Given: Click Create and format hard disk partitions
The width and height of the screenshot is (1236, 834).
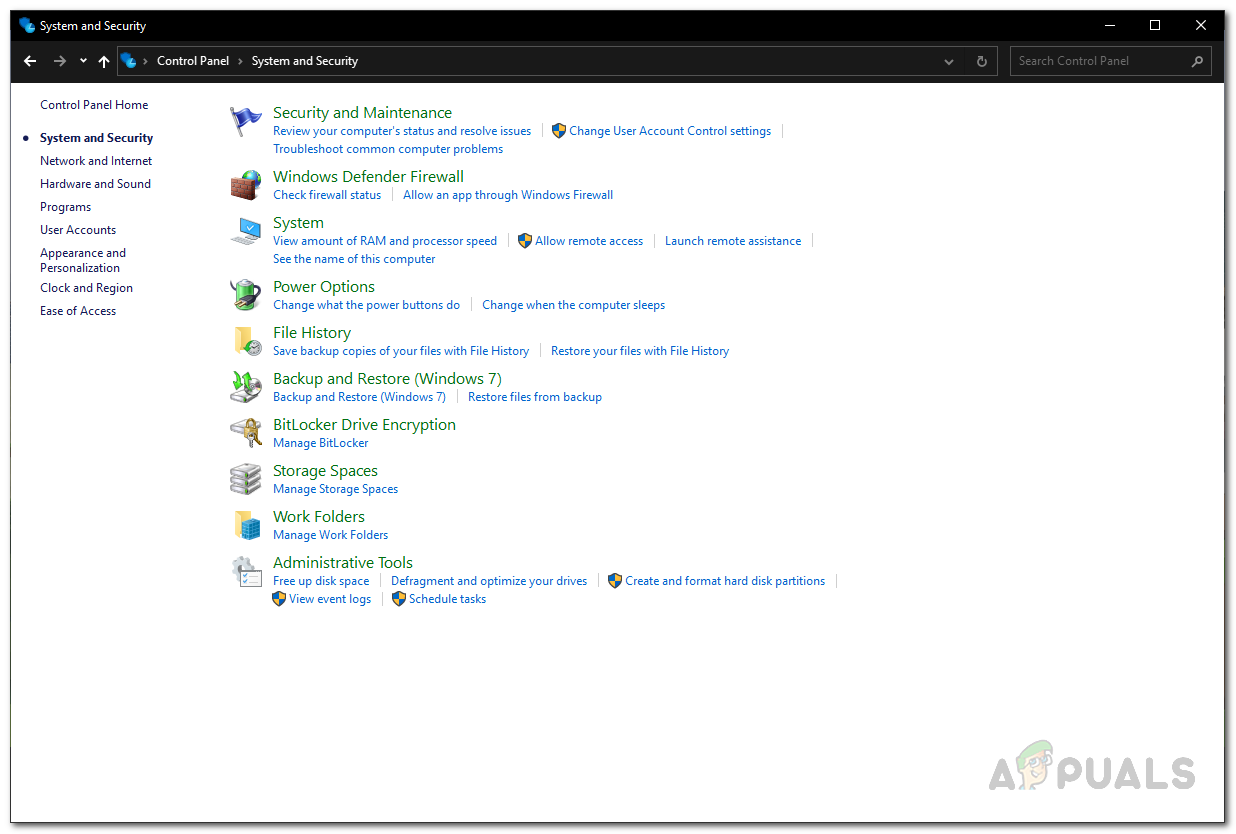Looking at the screenshot, I should 725,581.
